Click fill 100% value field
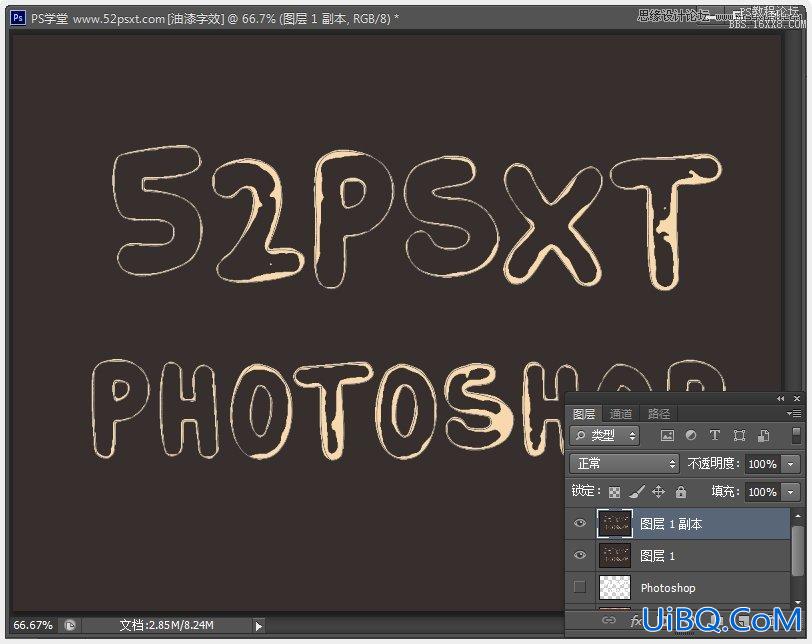 tap(763, 492)
